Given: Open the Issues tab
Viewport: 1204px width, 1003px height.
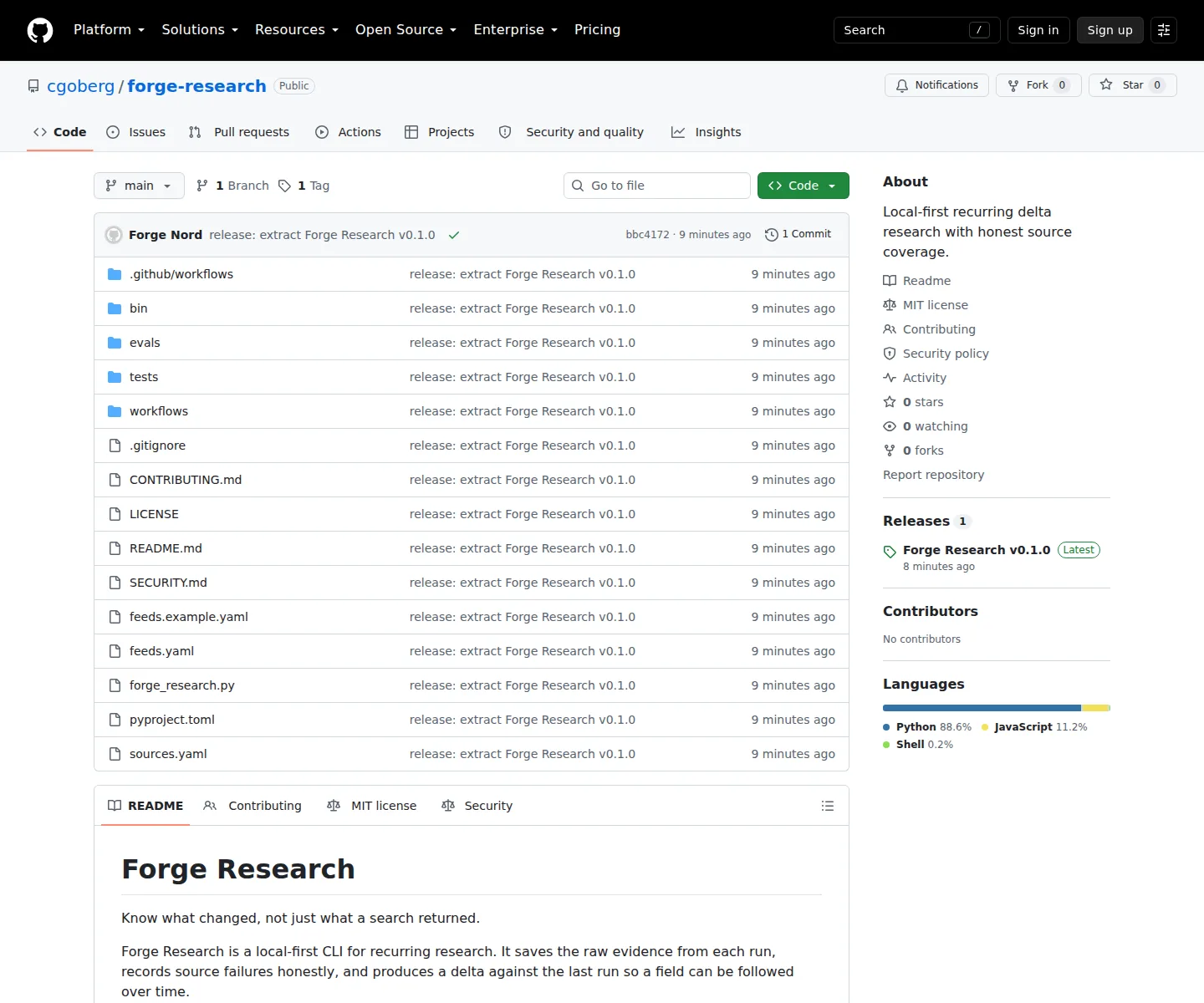Looking at the screenshot, I should 136,132.
